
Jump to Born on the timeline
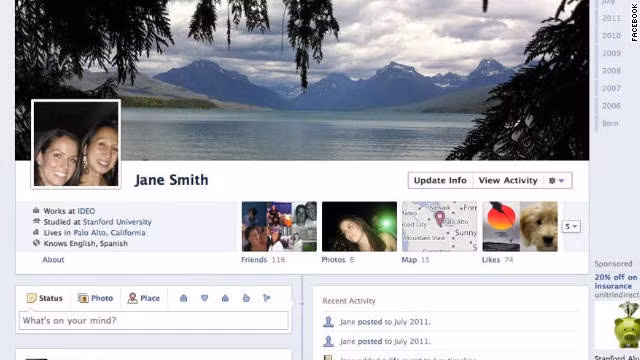(610, 124)
